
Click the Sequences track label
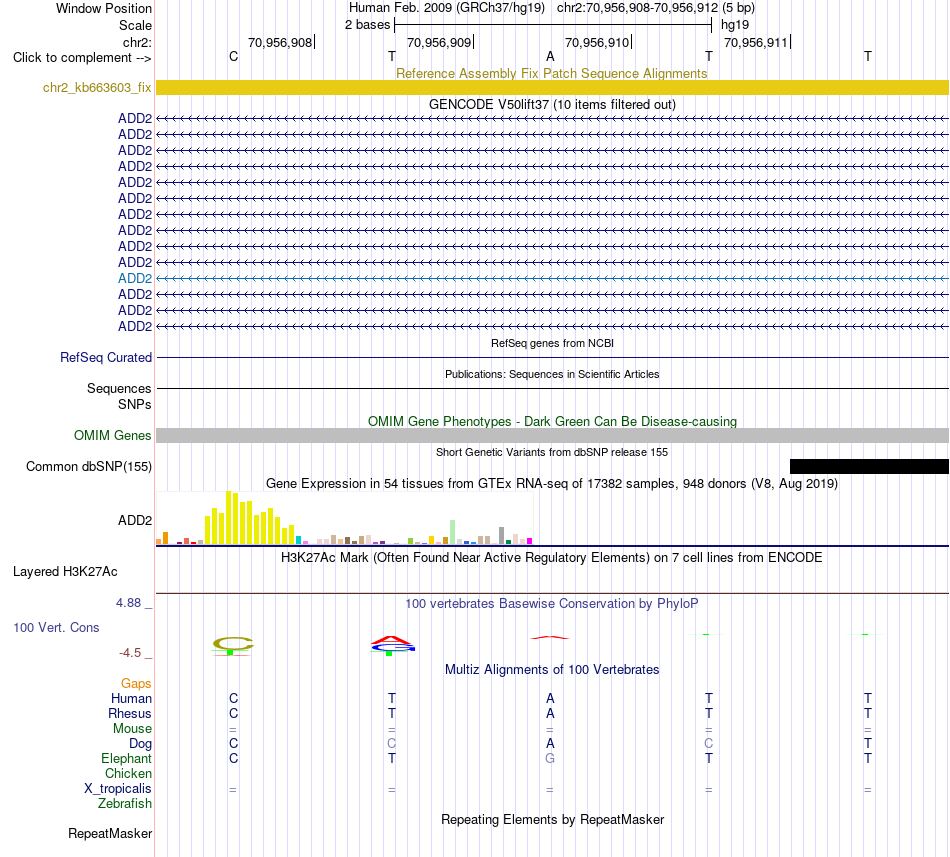119,388
